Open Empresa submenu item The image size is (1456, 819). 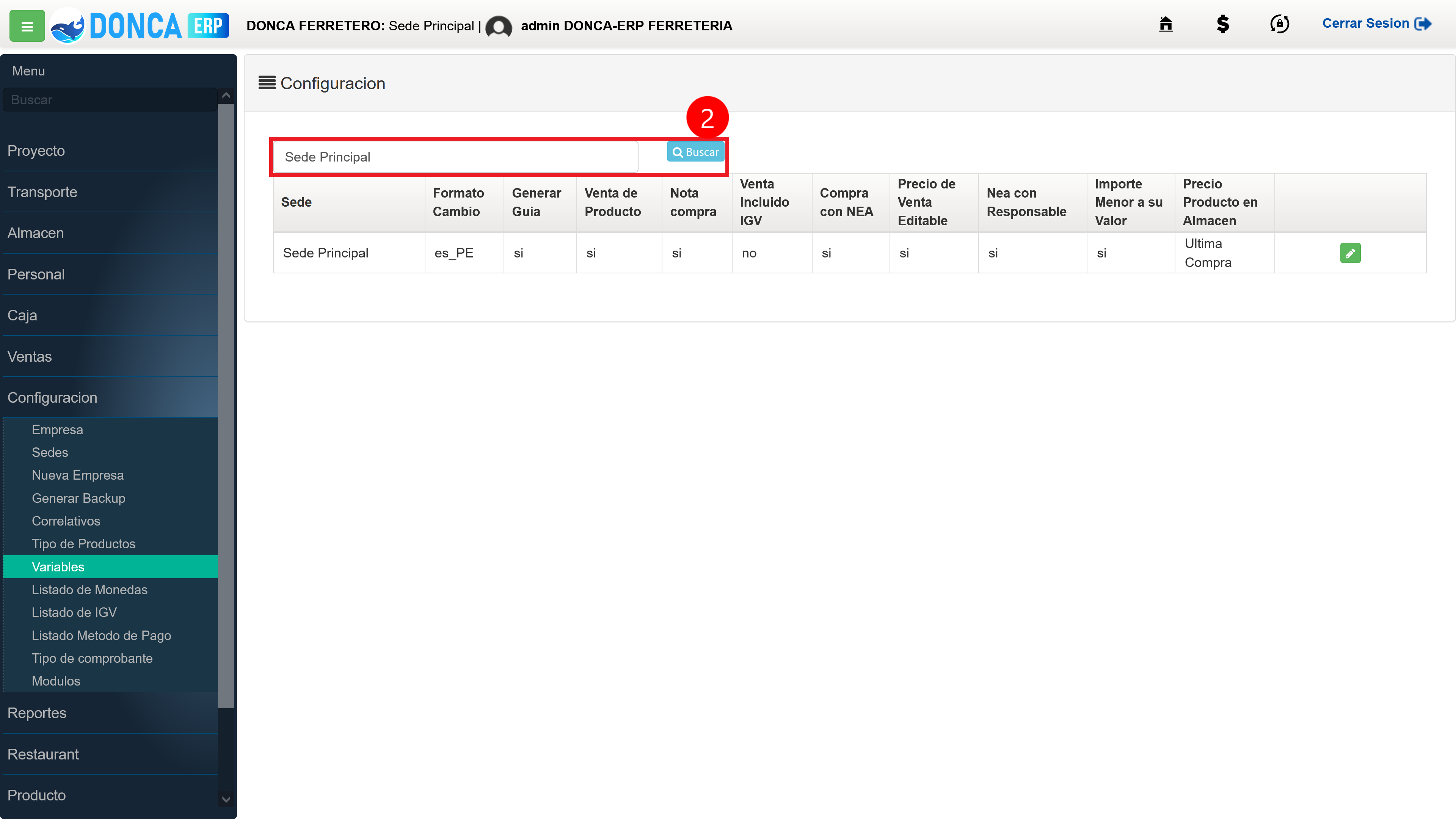coord(110,430)
